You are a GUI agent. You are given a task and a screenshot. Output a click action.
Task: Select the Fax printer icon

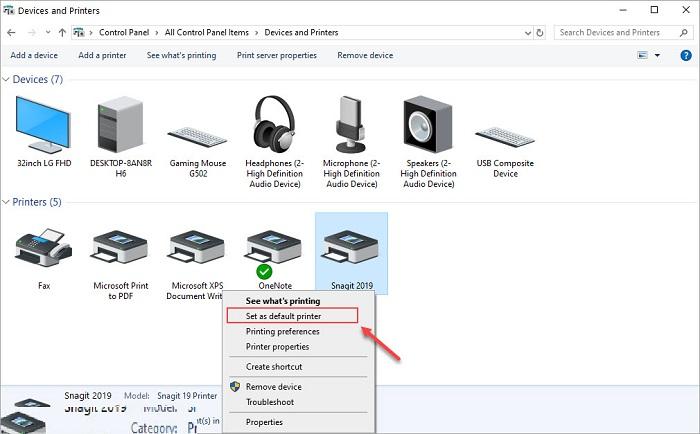coord(43,248)
